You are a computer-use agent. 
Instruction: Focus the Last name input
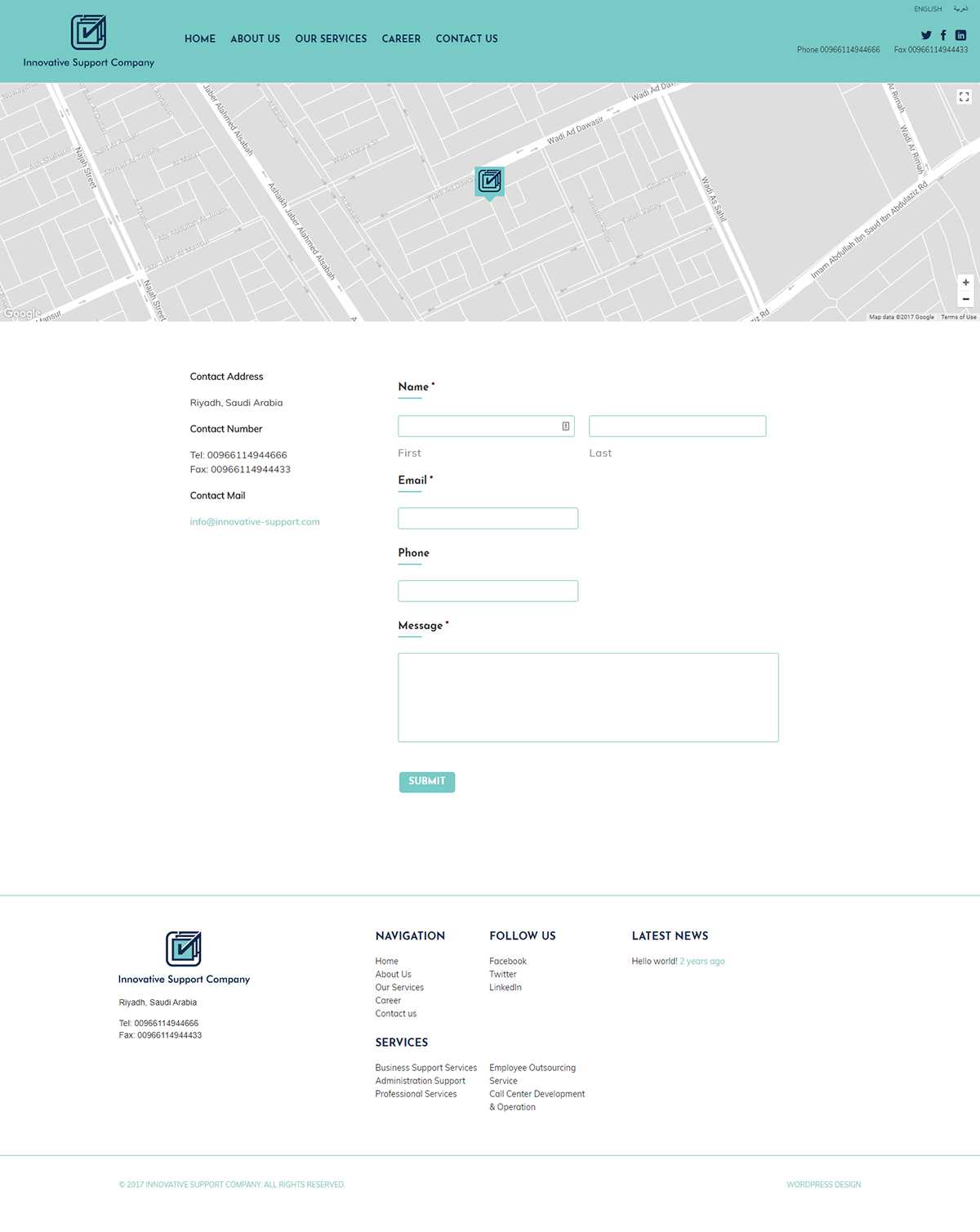(677, 426)
